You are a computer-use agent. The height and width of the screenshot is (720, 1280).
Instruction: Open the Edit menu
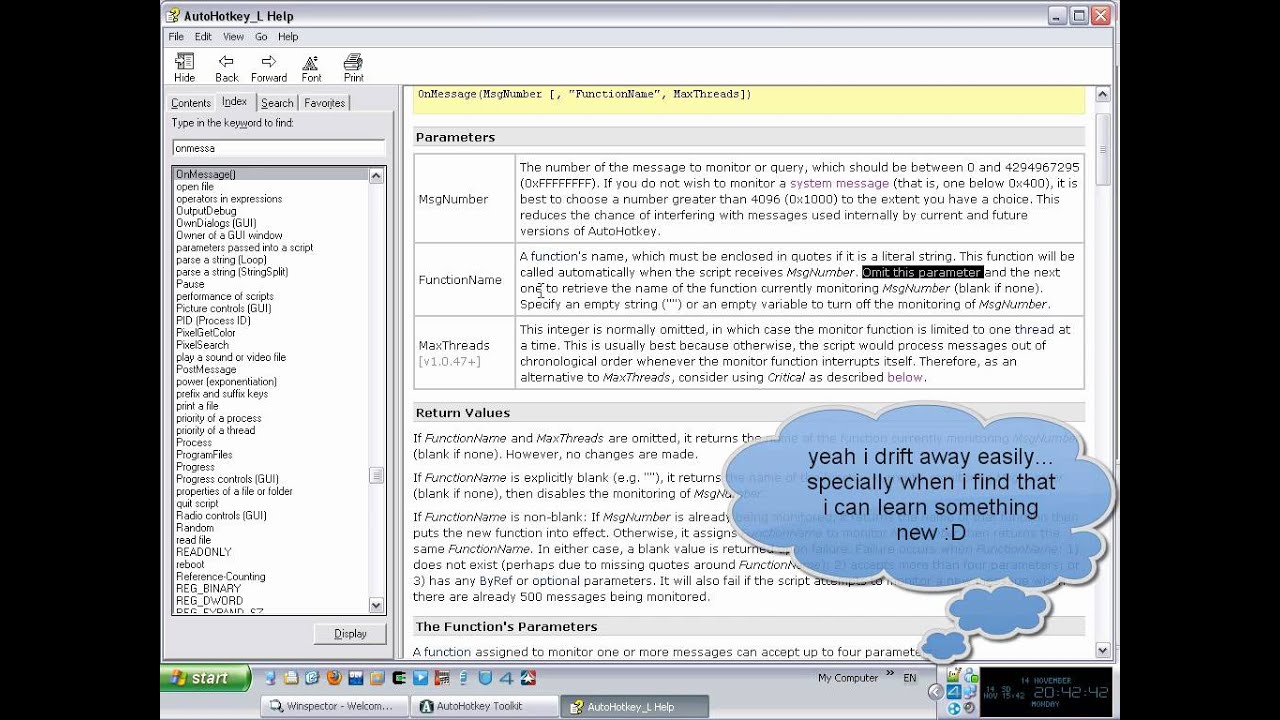pyautogui.click(x=203, y=37)
